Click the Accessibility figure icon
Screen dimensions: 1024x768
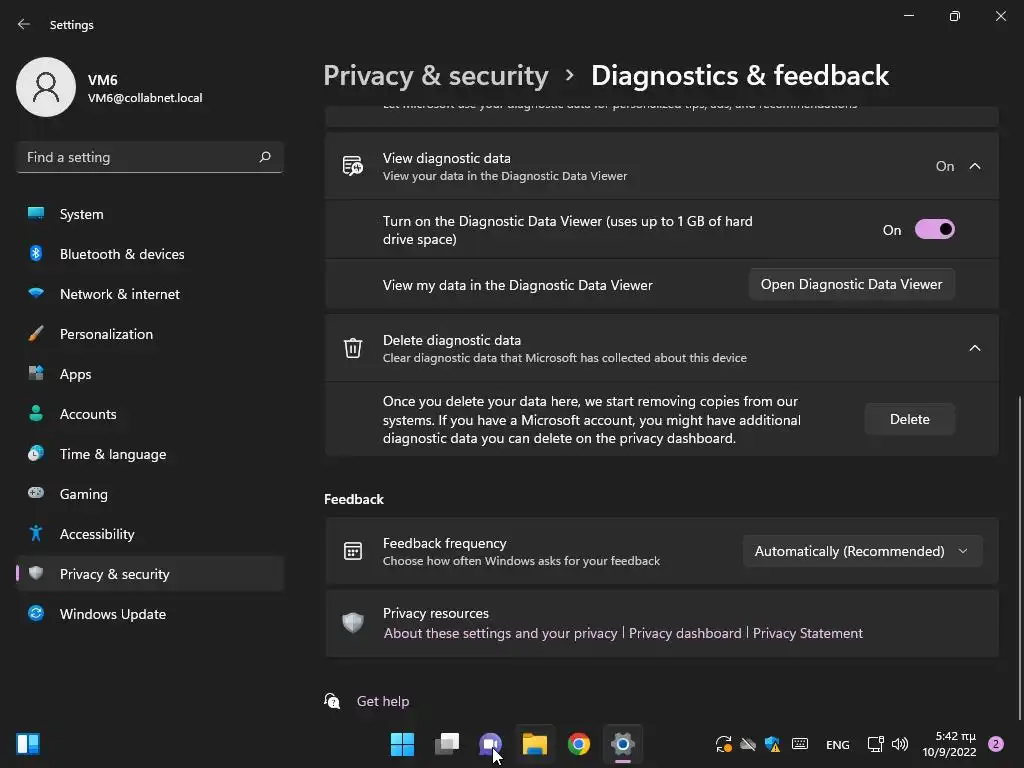point(36,534)
